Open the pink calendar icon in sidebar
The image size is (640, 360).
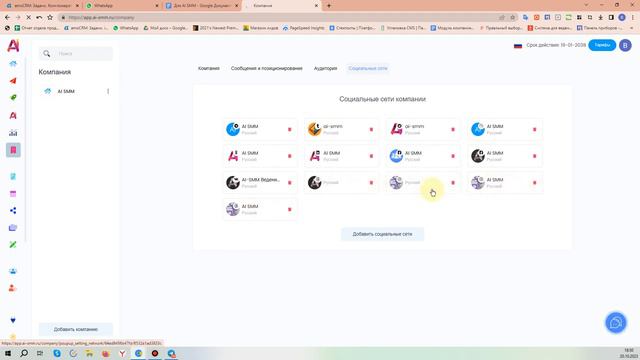point(13,194)
